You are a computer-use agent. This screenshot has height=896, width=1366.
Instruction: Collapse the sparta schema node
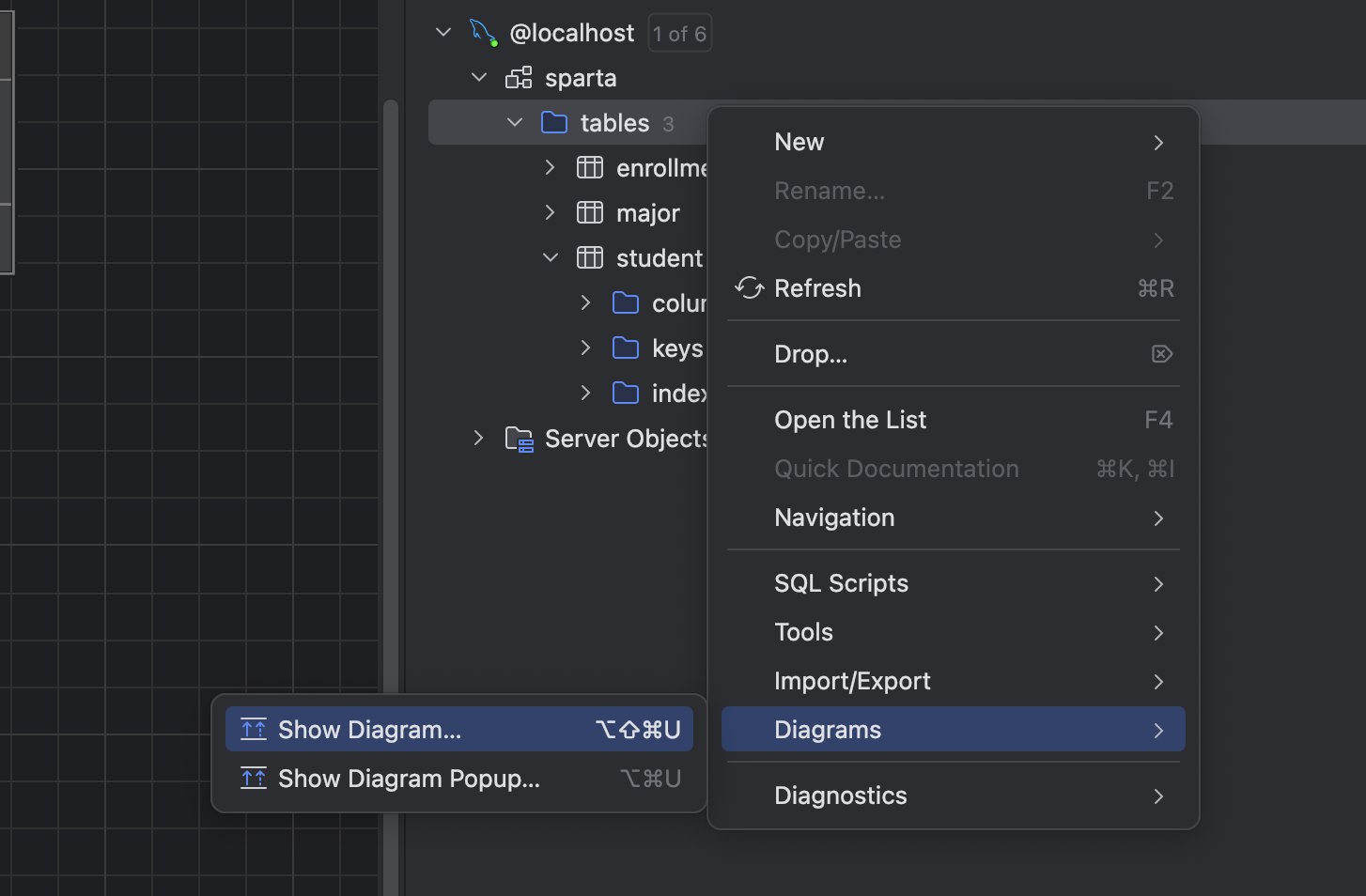(479, 78)
